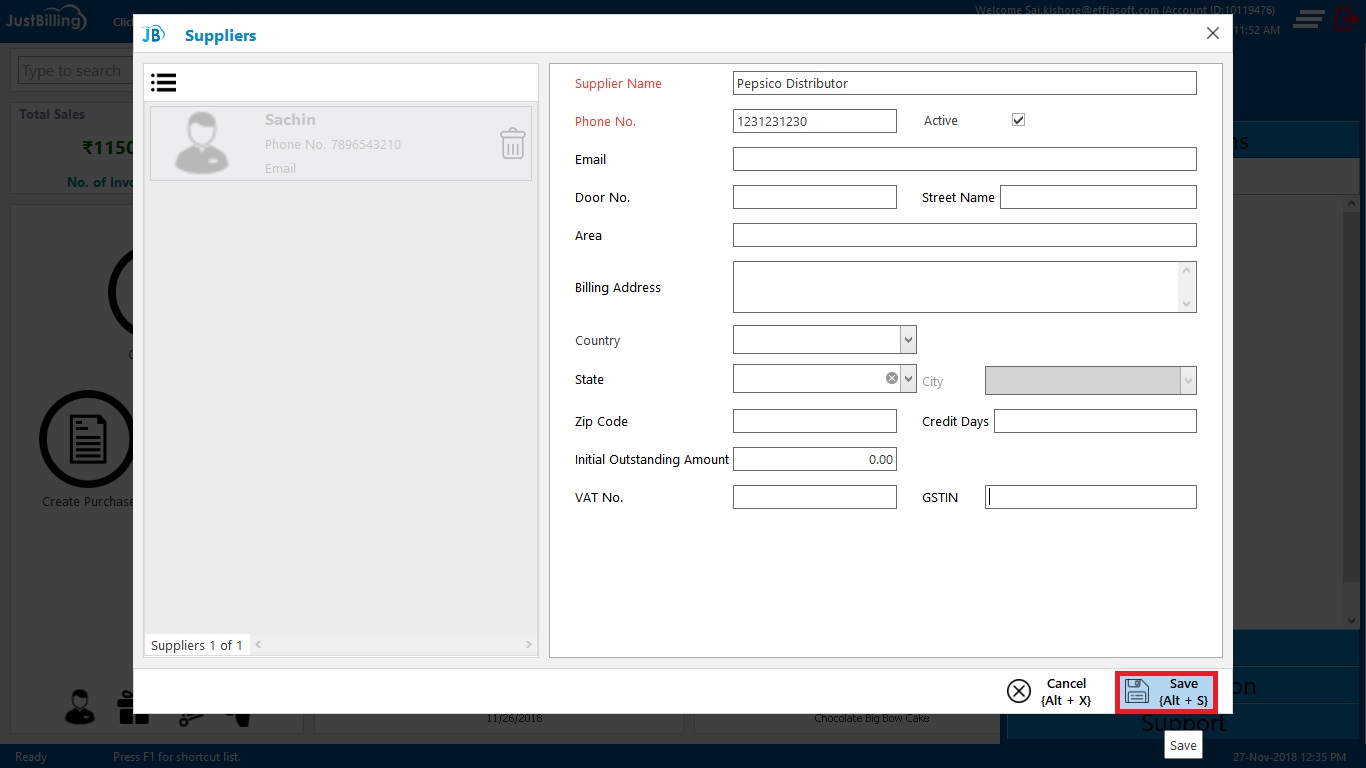Click JustBilling logo in main window
1366x768 pixels.
click(46, 20)
